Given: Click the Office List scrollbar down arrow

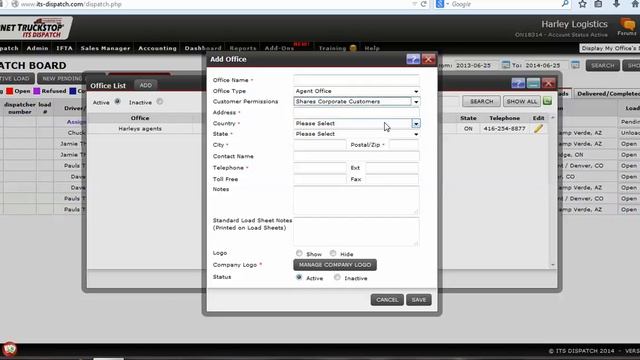Looking at the screenshot, I should click(553, 265).
